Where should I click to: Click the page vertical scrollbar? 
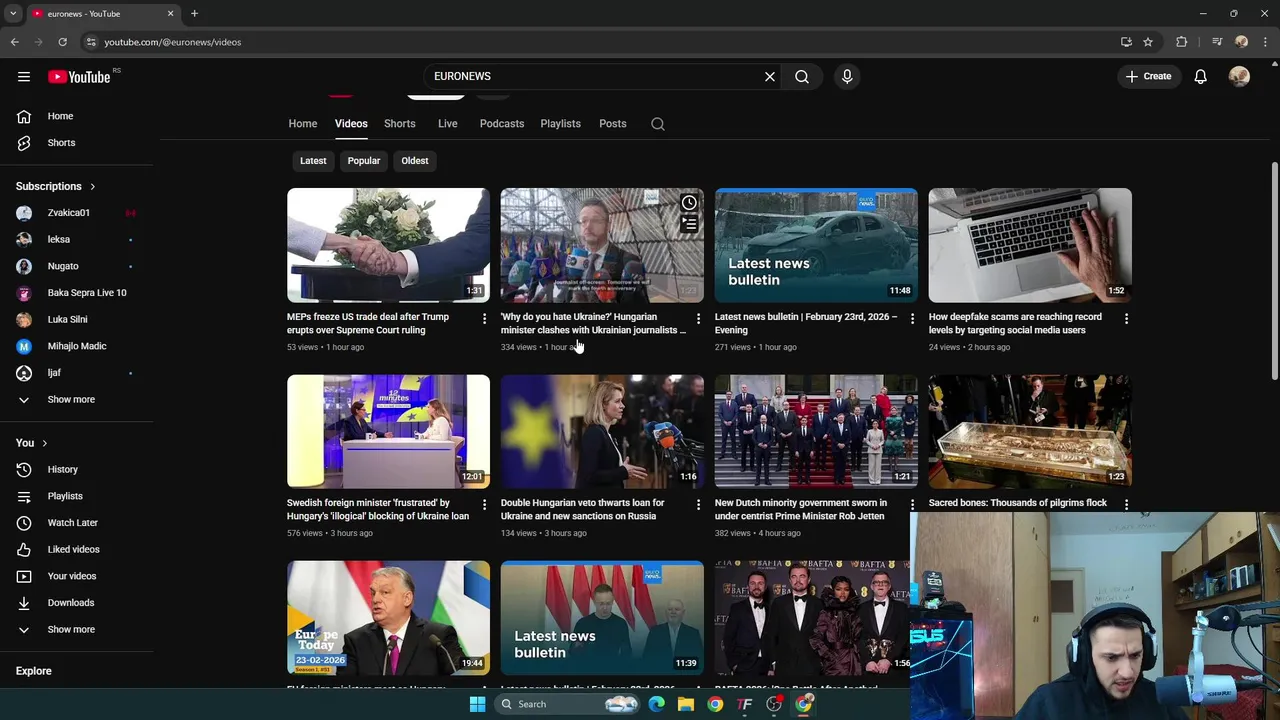pos(1274,270)
